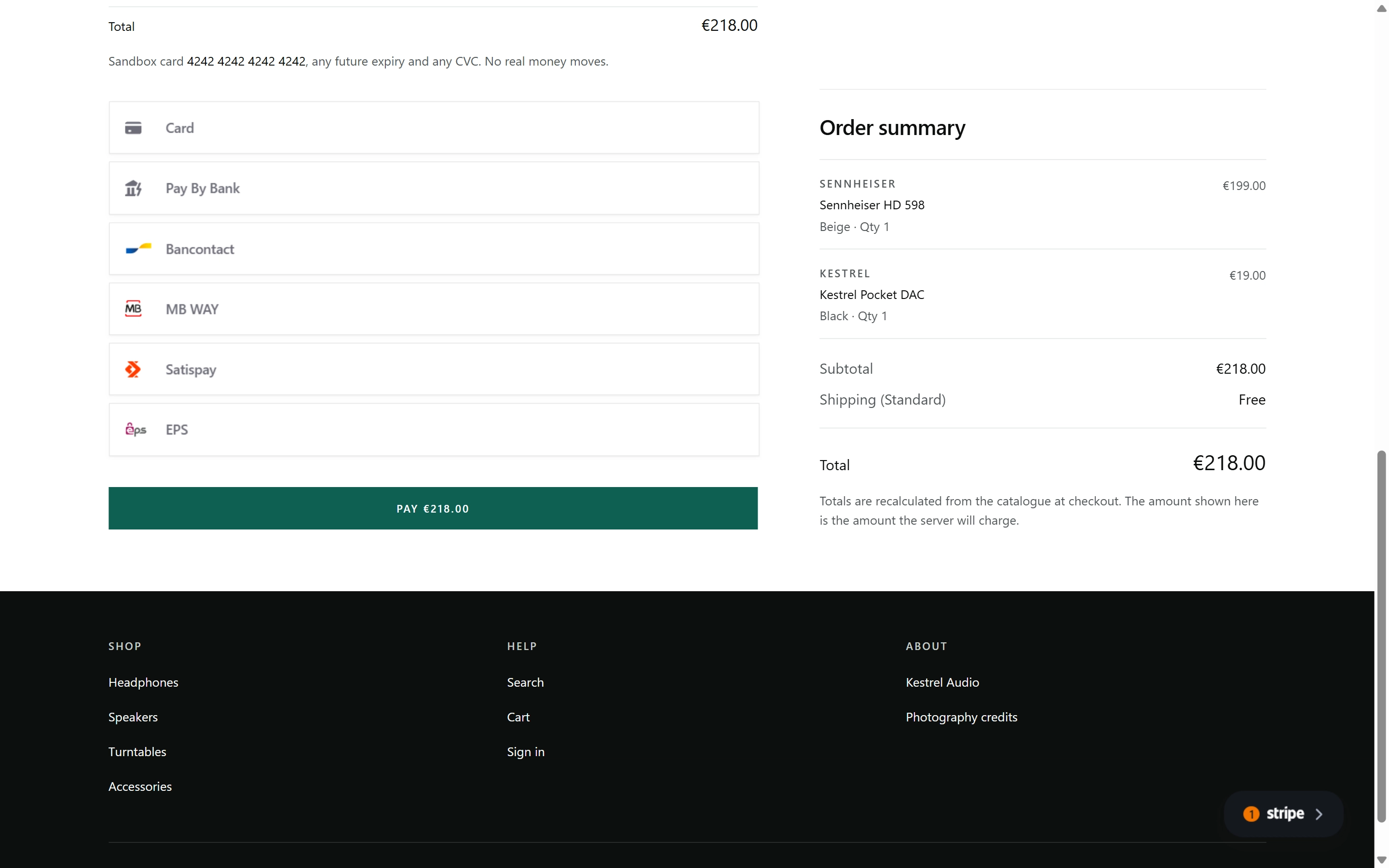Select Bancontact payment method
Image resolution: width=1389 pixels, height=868 pixels.
click(434, 248)
